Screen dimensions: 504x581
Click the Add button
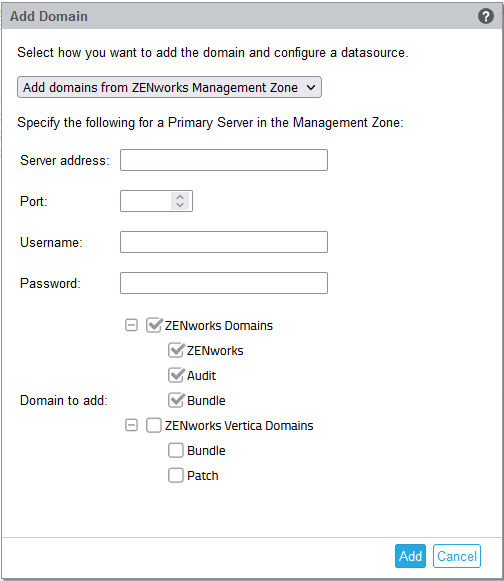point(410,556)
